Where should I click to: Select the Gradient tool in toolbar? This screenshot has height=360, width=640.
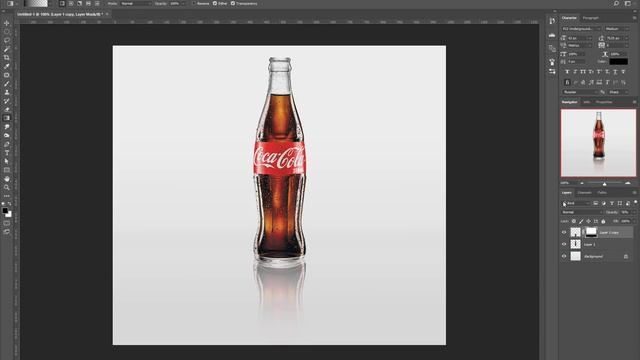pos(7,118)
